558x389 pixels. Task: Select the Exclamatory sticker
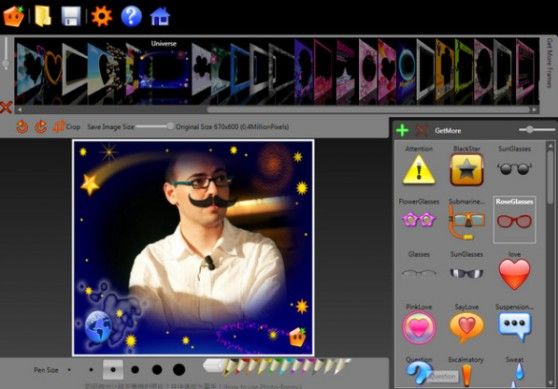pos(467,375)
